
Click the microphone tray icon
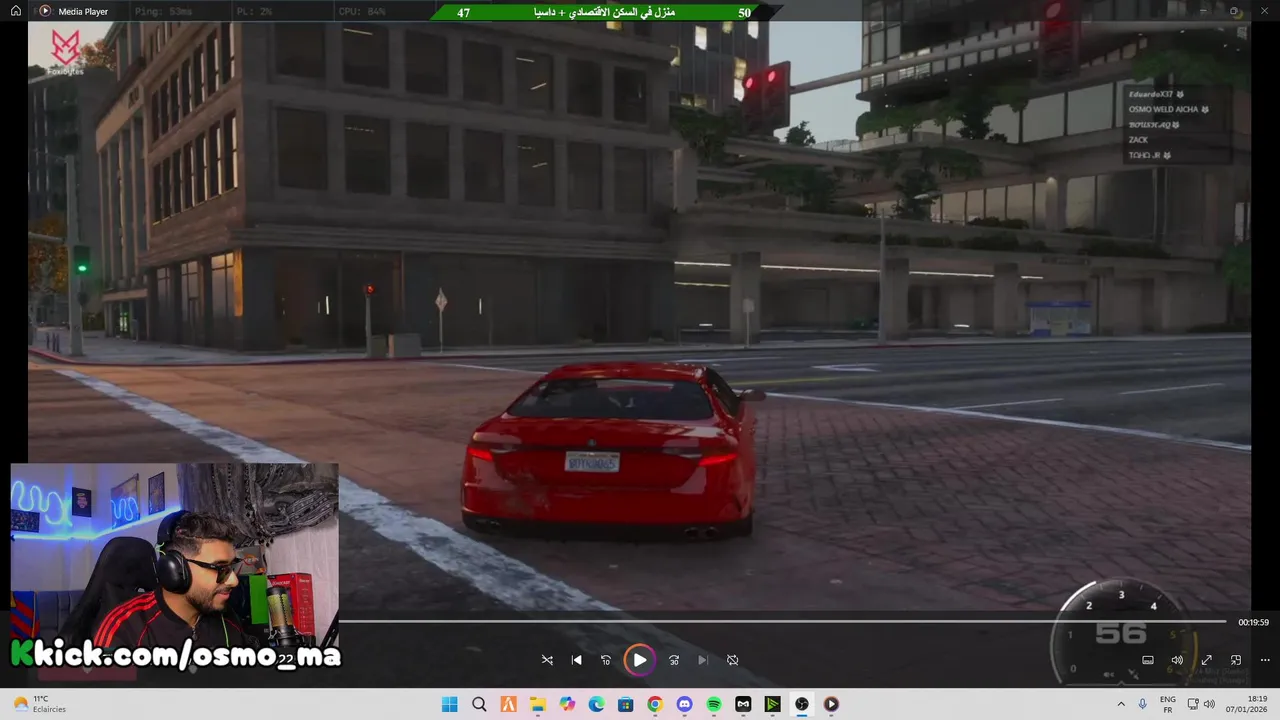pyautogui.click(x=1143, y=704)
